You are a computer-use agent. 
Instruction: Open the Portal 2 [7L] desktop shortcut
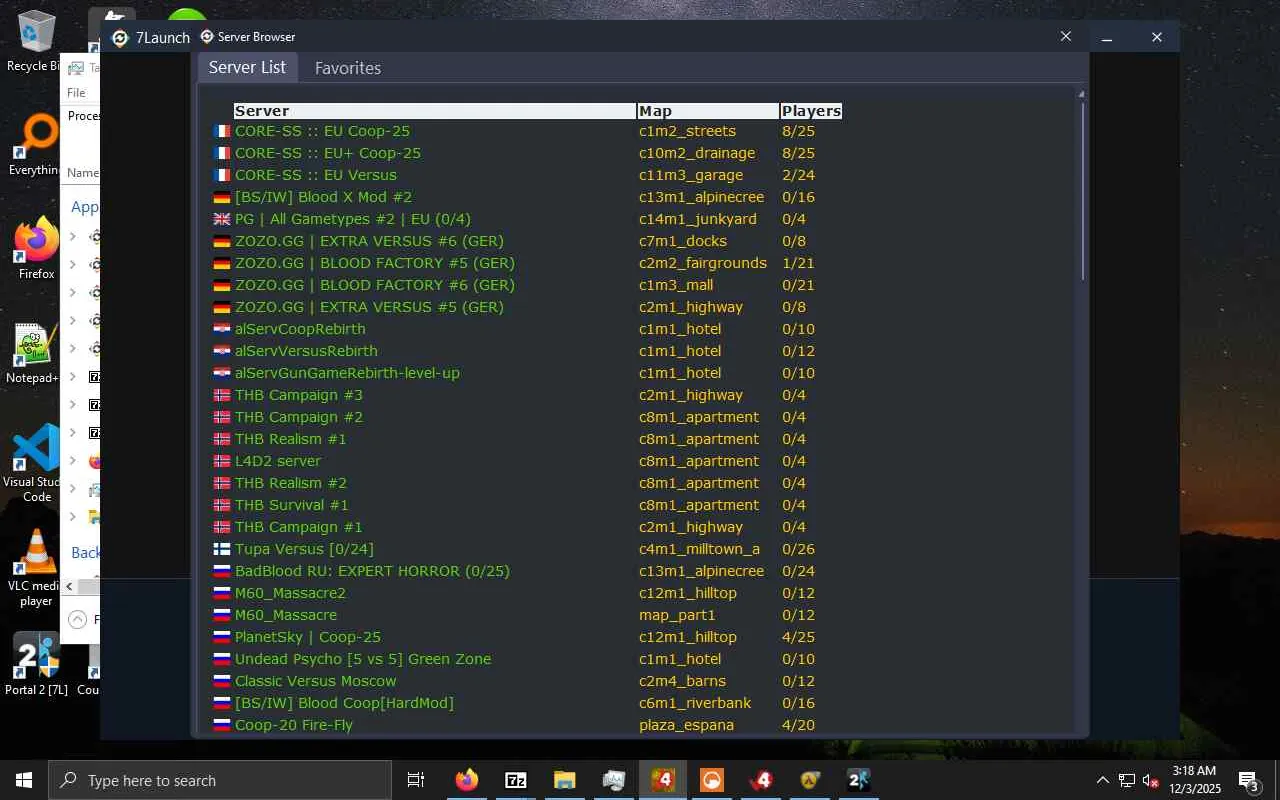click(36, 663)
